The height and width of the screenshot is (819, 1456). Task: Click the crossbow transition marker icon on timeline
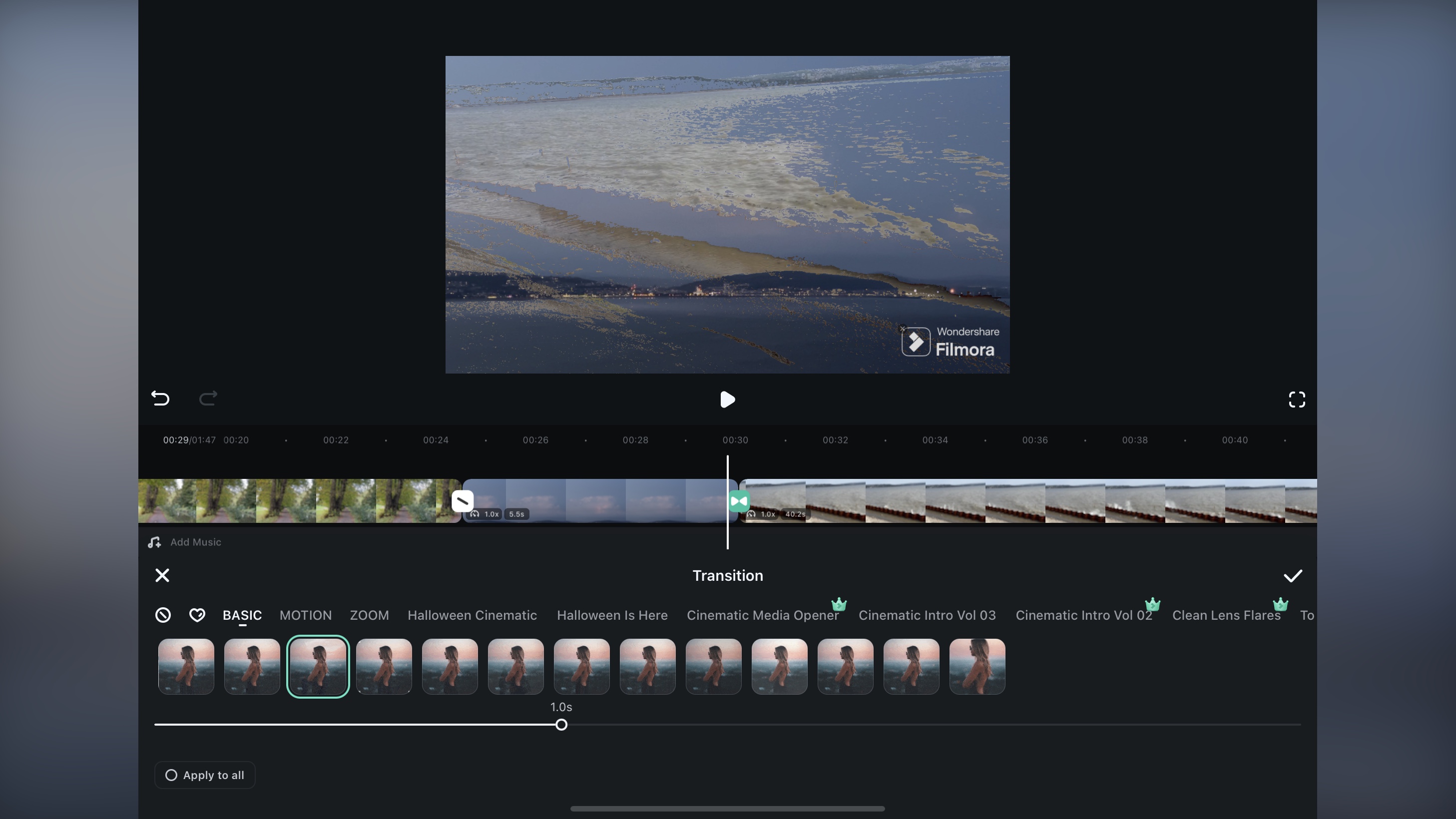pyautogui.click(x=740, y=501)
